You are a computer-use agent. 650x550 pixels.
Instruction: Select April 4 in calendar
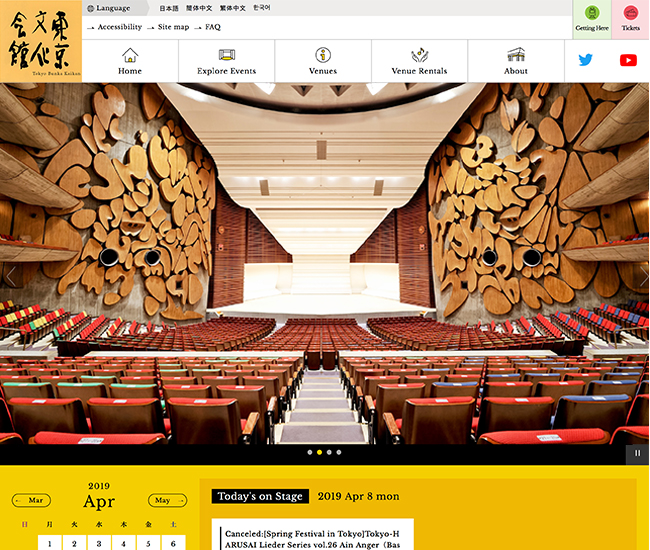point(124,543)
